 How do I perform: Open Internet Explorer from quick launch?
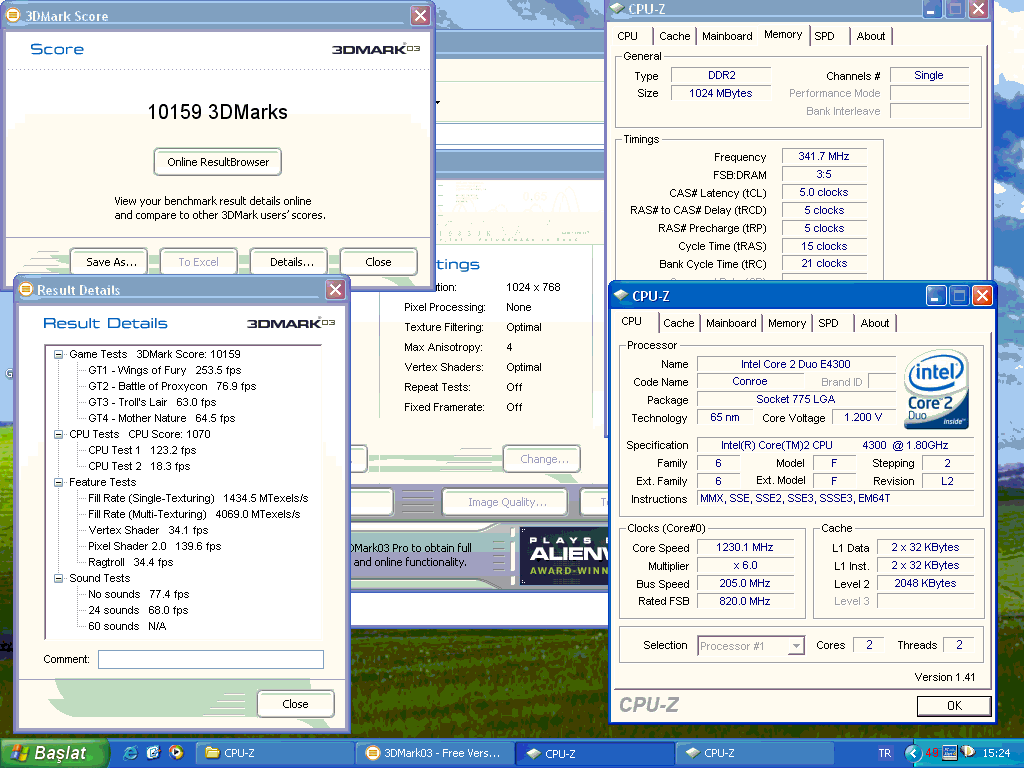[131, 753]
